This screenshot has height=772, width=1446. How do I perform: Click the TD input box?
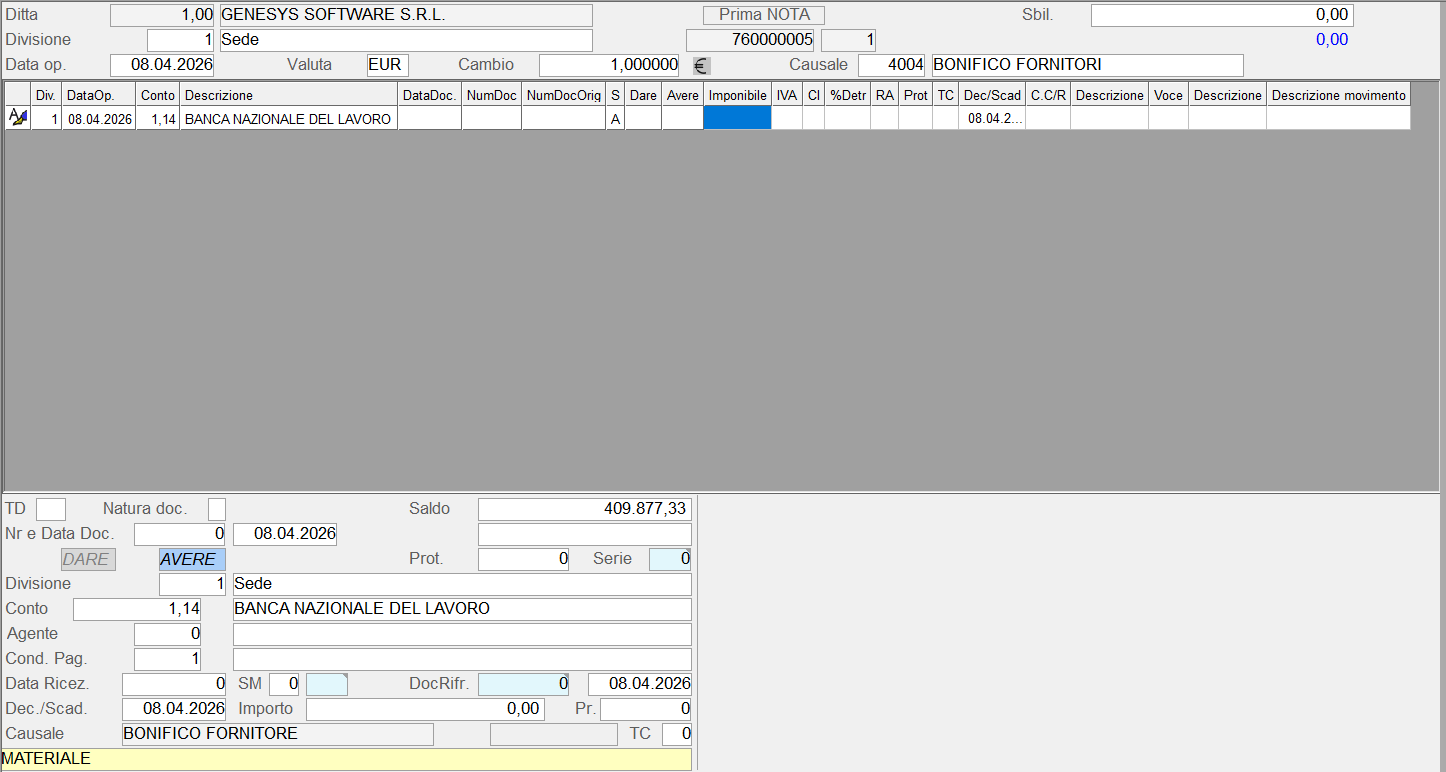tap(51, 509)
